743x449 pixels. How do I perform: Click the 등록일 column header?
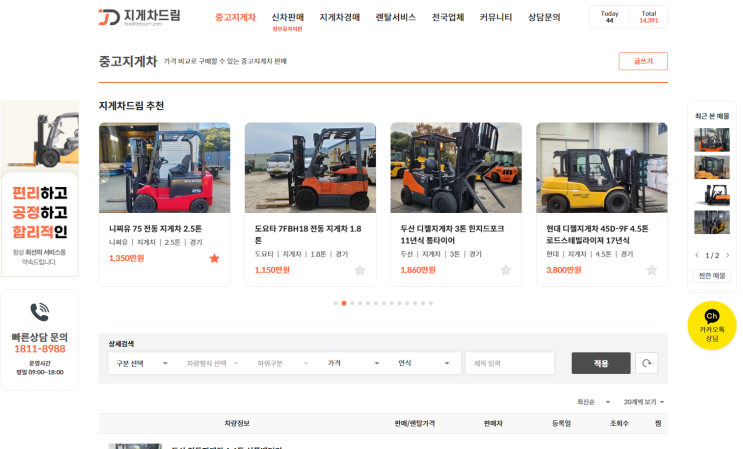tap(561, 423)
